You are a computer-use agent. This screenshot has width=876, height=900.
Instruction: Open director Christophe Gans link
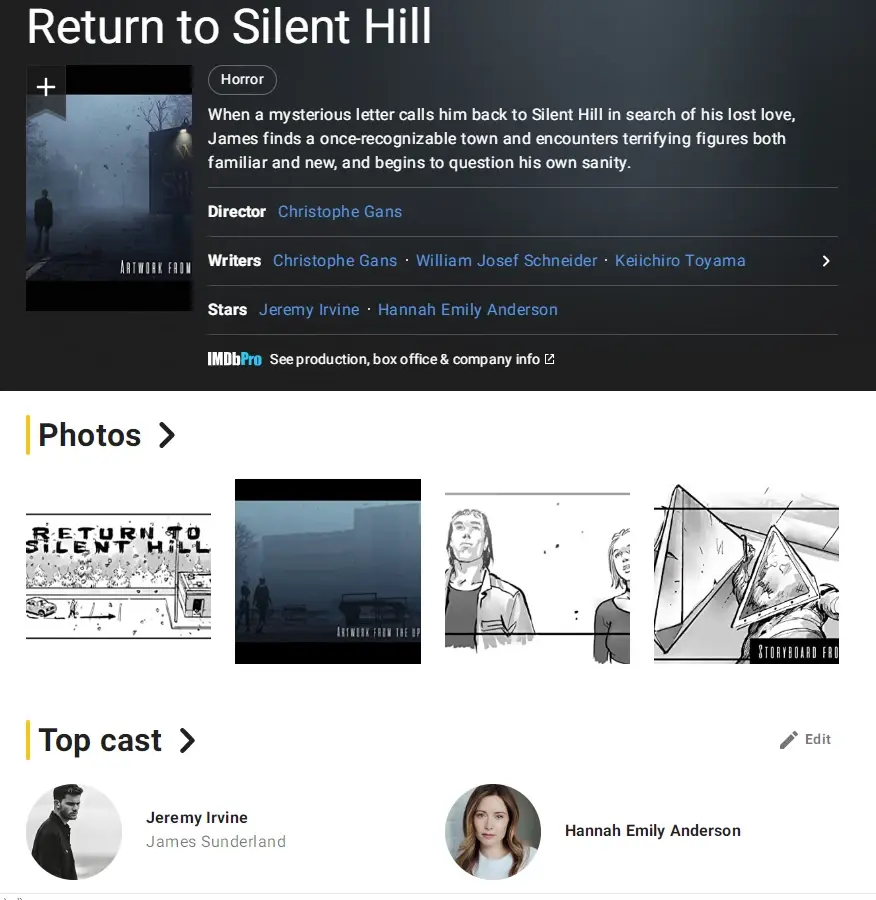point(340,212)
